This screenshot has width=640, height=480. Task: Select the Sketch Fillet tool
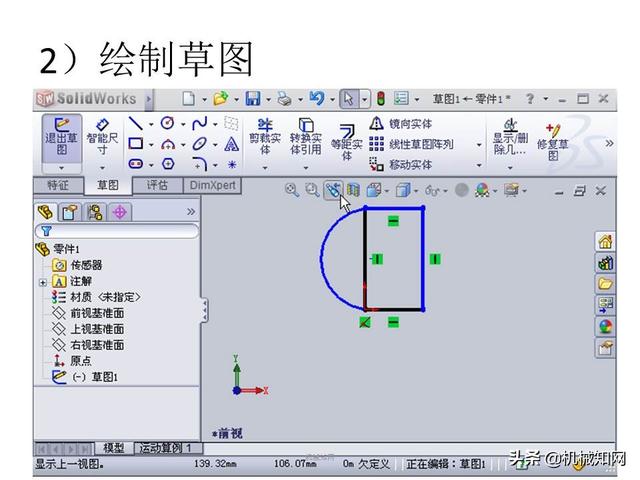pos(200,164)
